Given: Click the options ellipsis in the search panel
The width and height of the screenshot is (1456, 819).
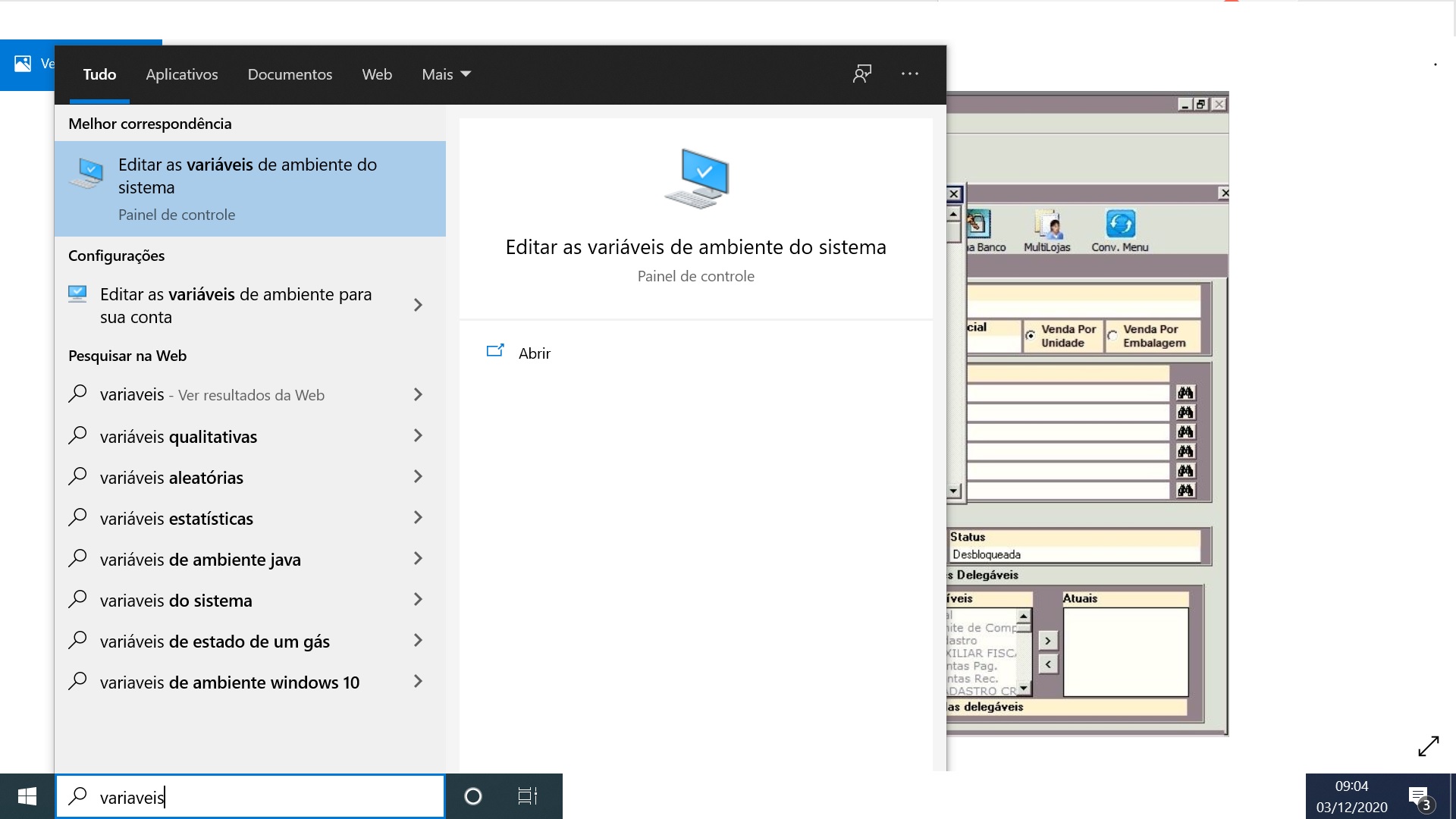Looking at the screenshot, I should click(910, 74).
